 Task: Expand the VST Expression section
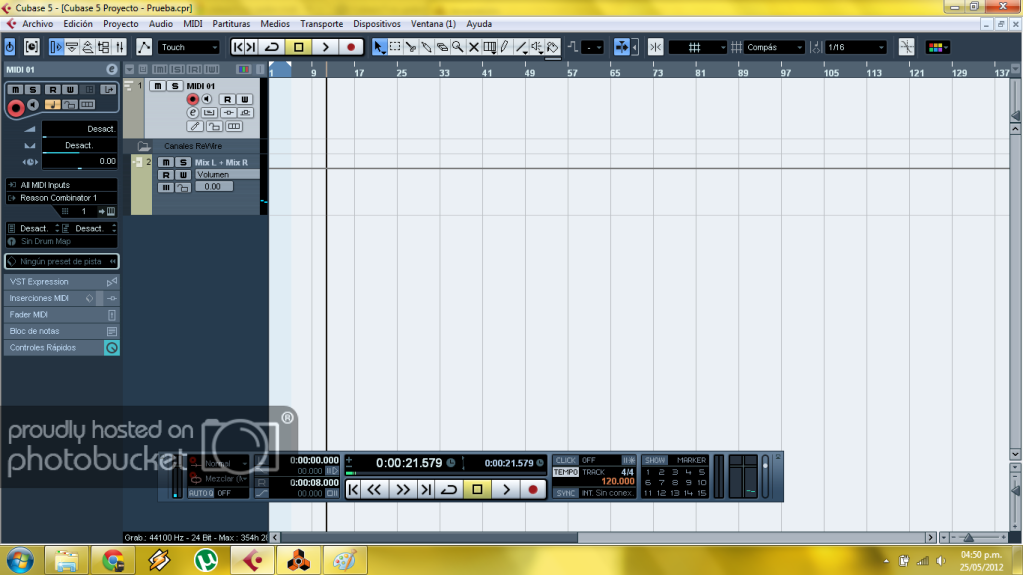[x=62, y=282]
